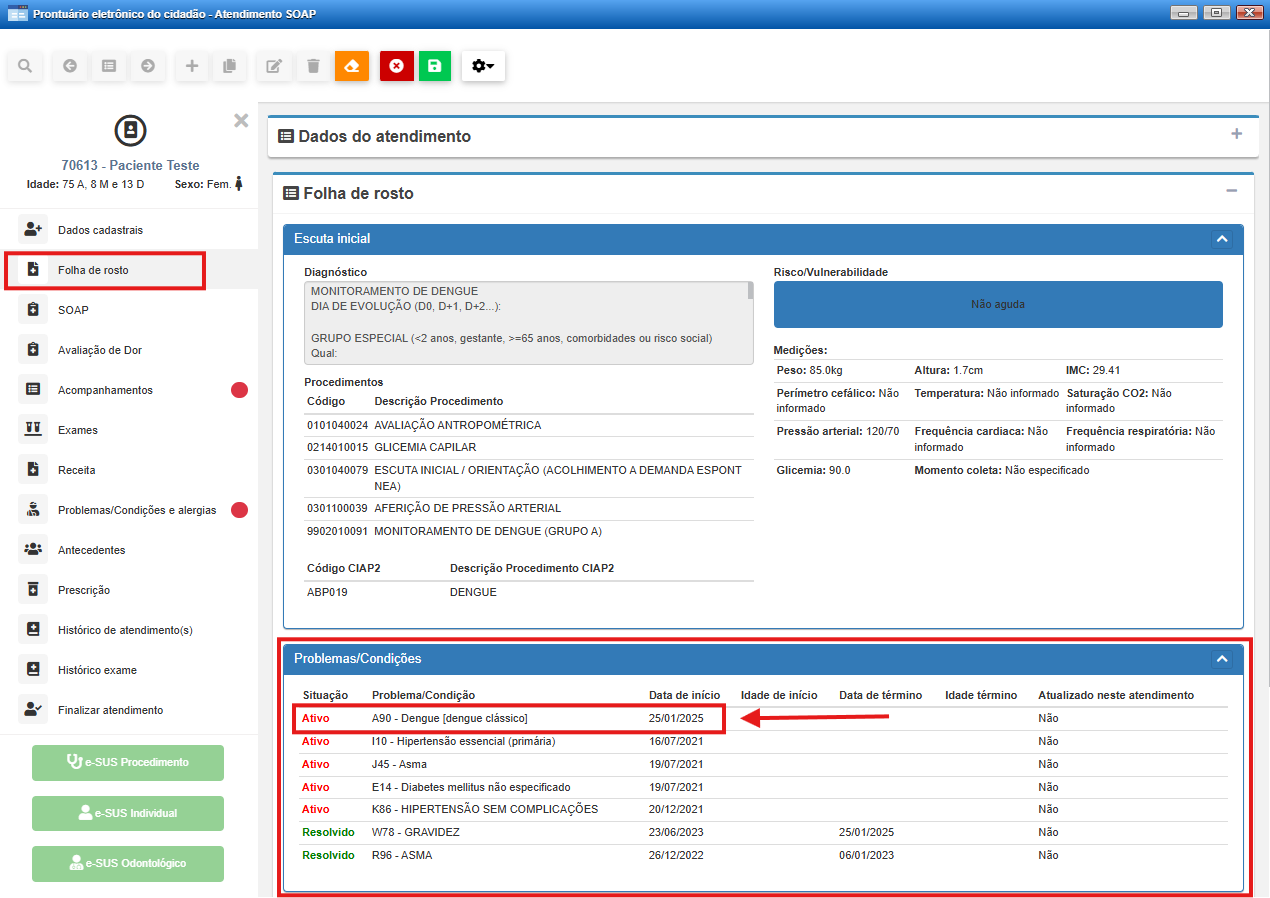The width and height of the screenshot is (1270, 898).
Task: Click the e-SUS Odontológico button
Action: click(x=128, y=863)
